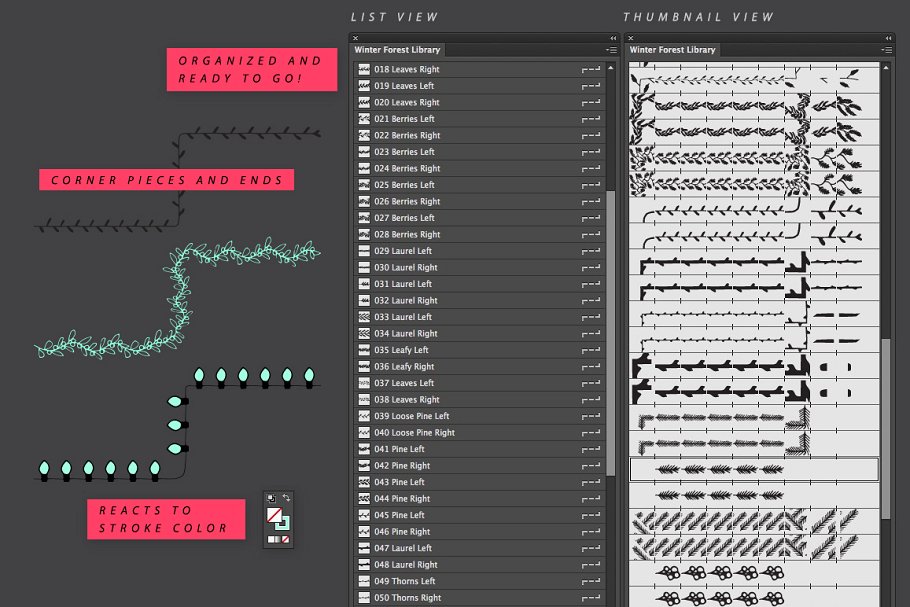Click the white Fill swatch with red slash
The width and height of the screenshot is (910, 607).
click(273, 514)
